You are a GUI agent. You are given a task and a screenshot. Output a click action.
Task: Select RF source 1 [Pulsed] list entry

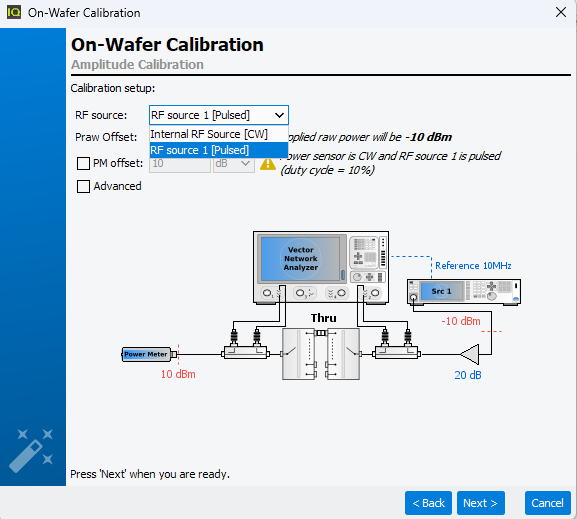point(219,150)
